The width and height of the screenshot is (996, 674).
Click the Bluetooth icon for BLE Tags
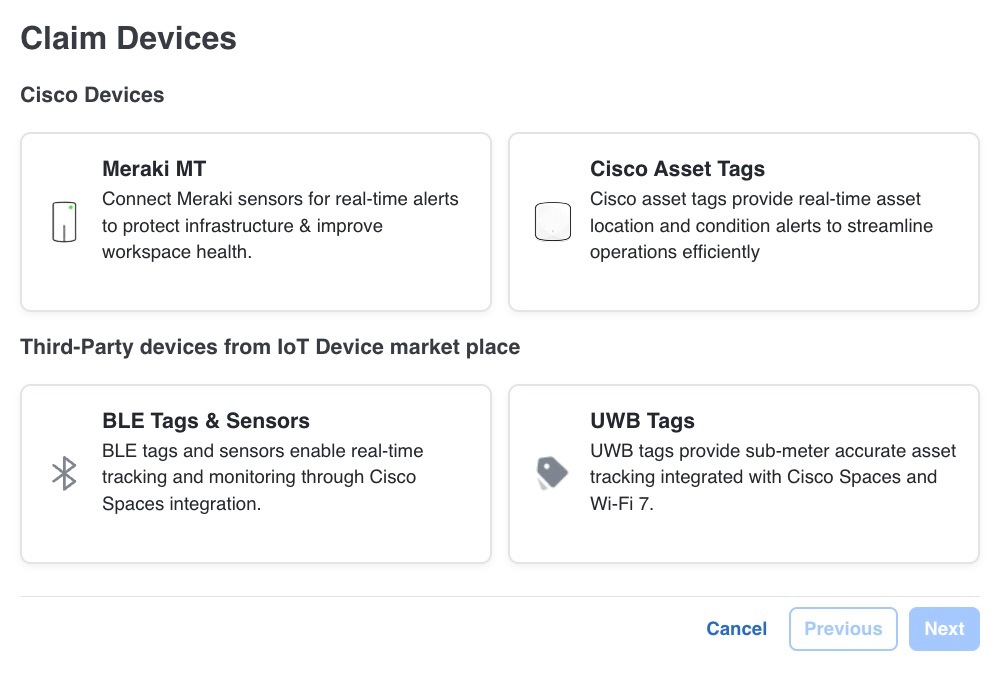64,473
